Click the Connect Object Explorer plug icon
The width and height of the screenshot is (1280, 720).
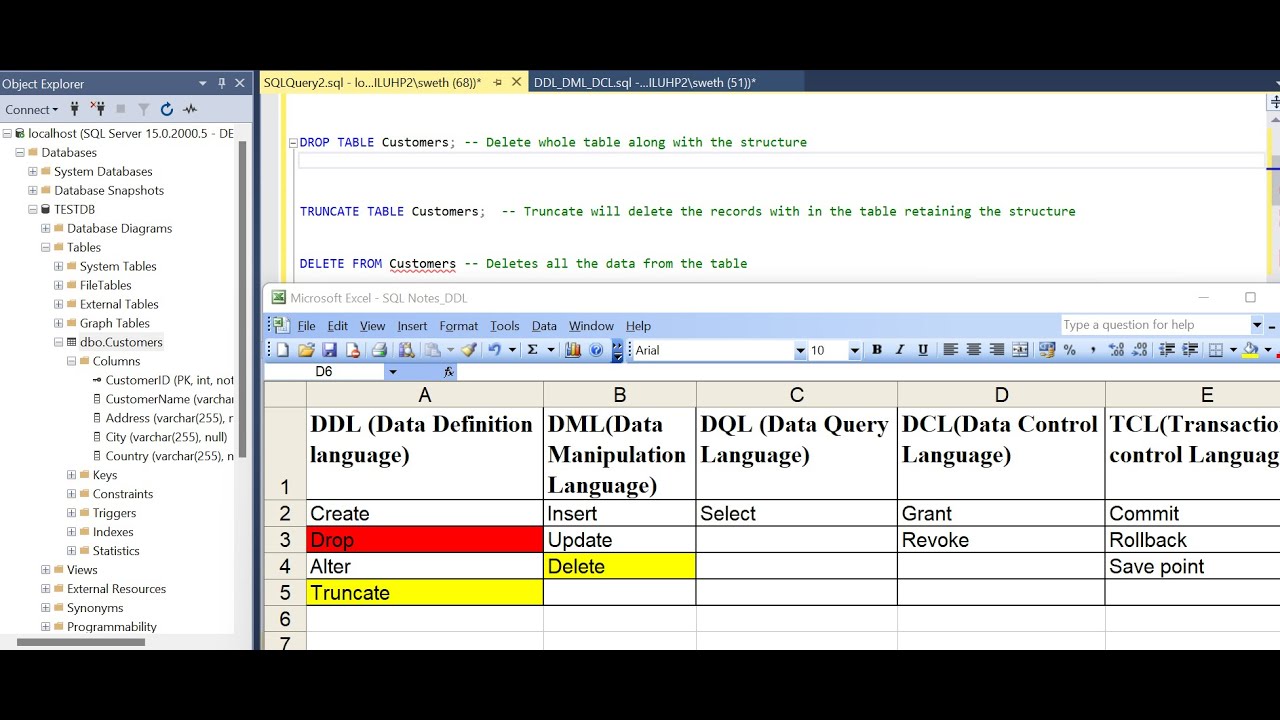point(75,109)
